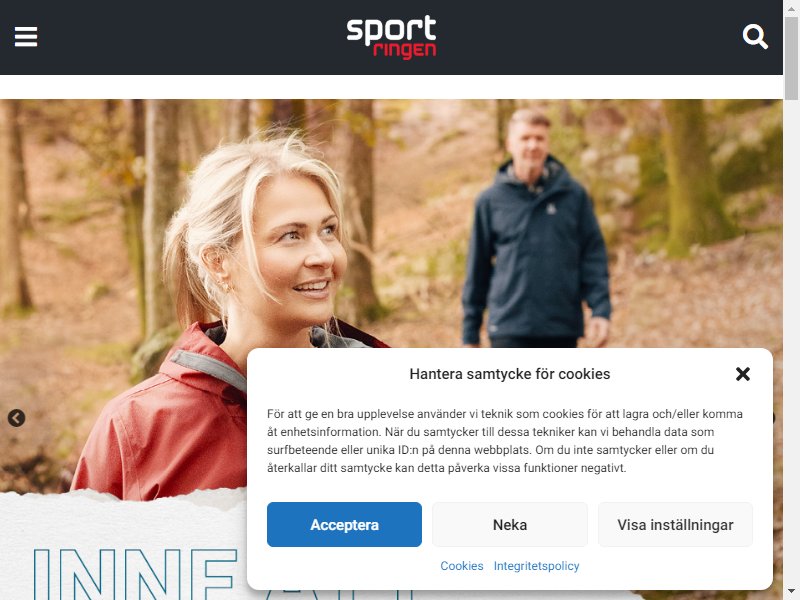Expand Visa inställningar cookie settings

click(x=675, y=524)
